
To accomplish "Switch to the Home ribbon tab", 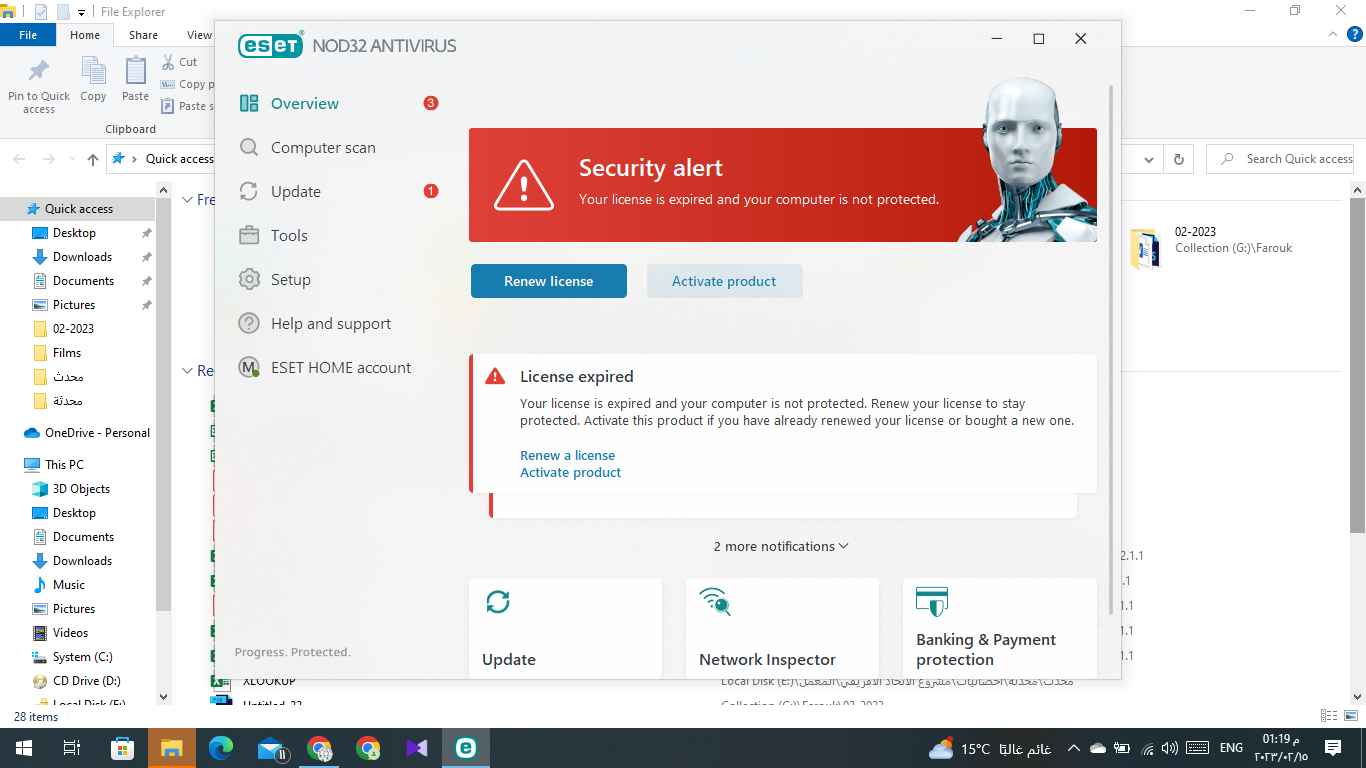I will coord(85,35).
